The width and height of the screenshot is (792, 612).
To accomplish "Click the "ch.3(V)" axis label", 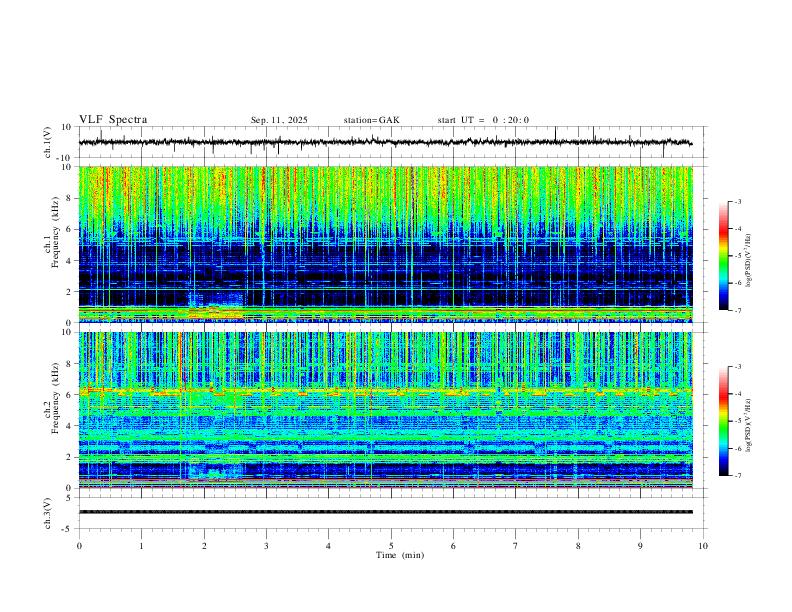I will 48,513.
